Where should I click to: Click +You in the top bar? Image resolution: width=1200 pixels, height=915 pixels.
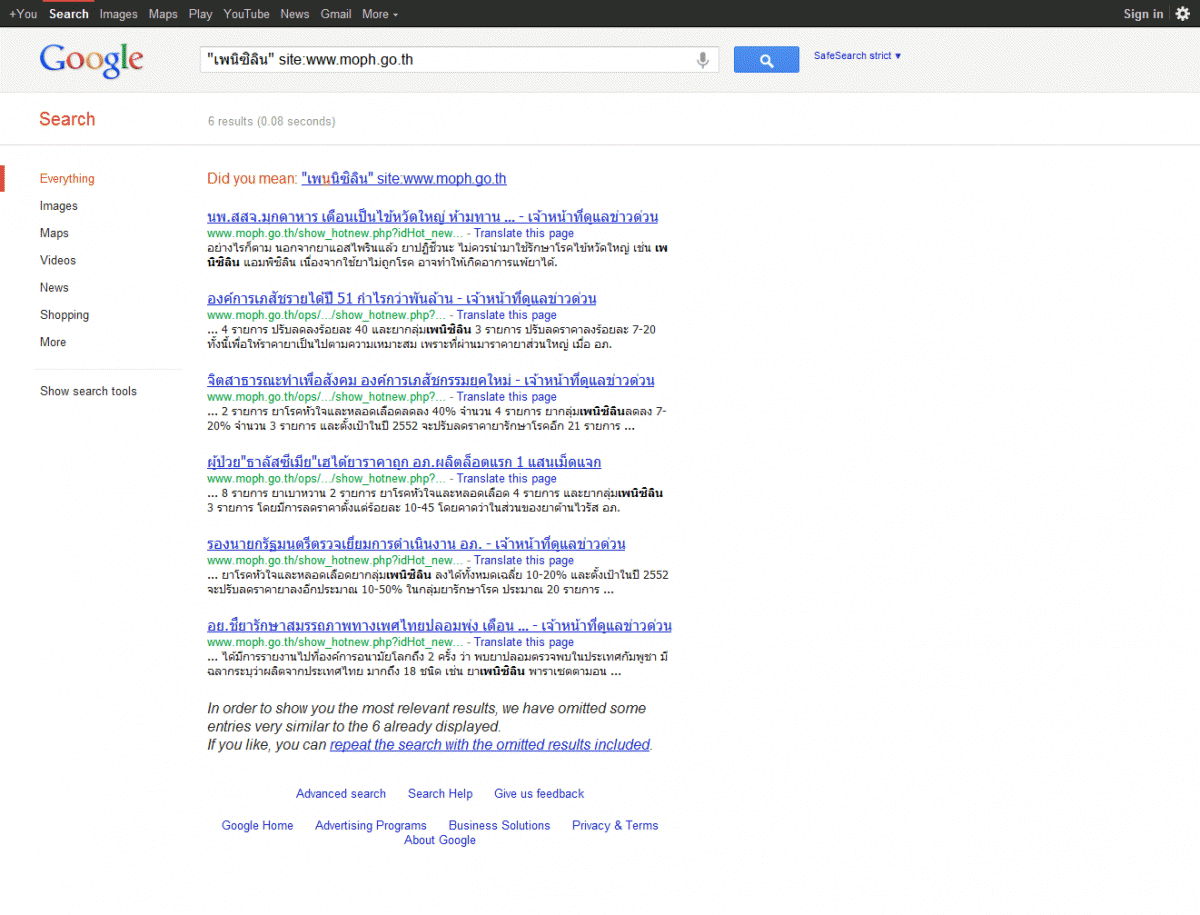23,14
